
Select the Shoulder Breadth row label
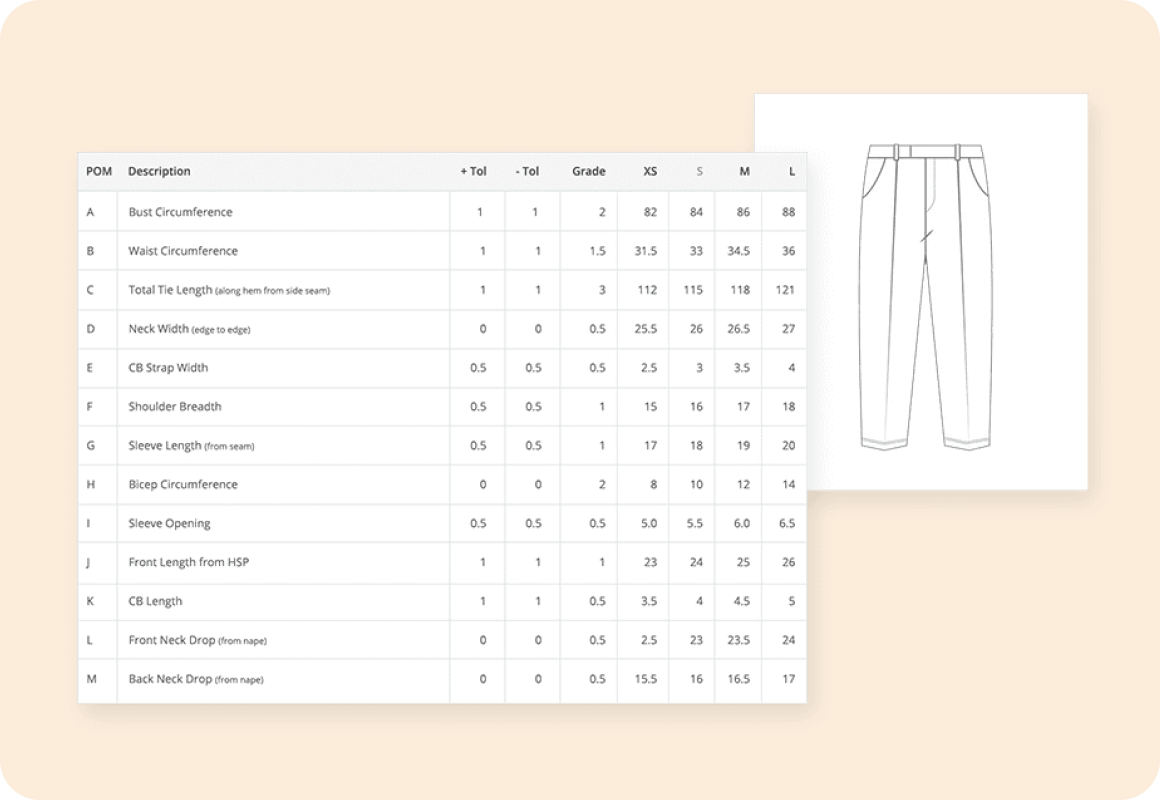(175, 407)
